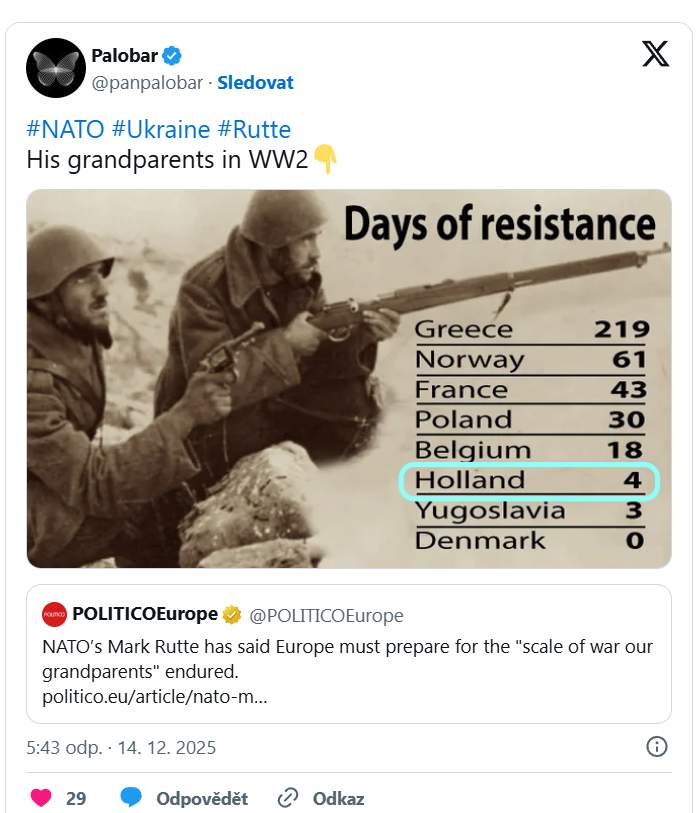Open the quoted POLITICOEurope tweet

(349, 670)
